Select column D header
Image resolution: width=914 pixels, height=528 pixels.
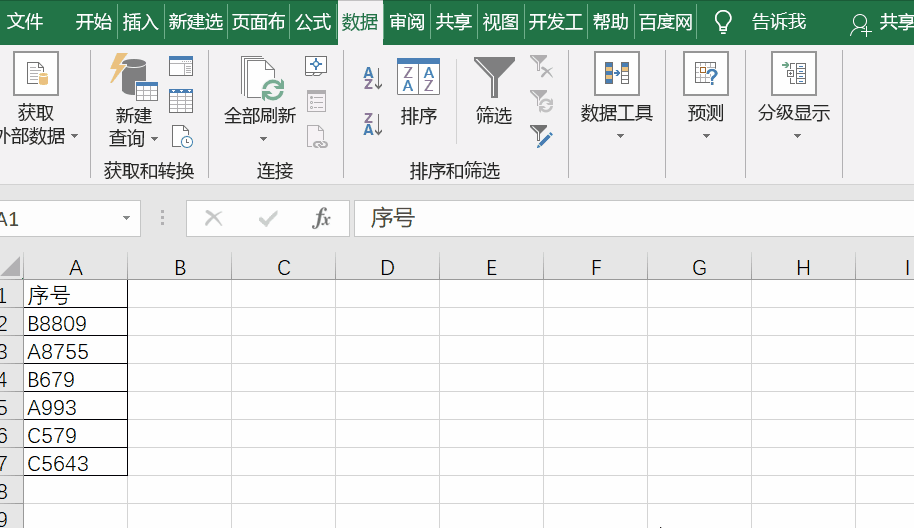(x=387, y=267)
